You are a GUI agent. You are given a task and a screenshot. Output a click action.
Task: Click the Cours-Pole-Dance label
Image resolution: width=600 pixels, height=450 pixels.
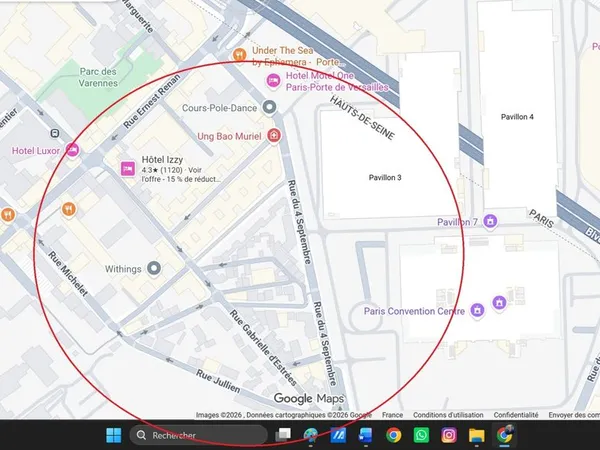point(219,108)
